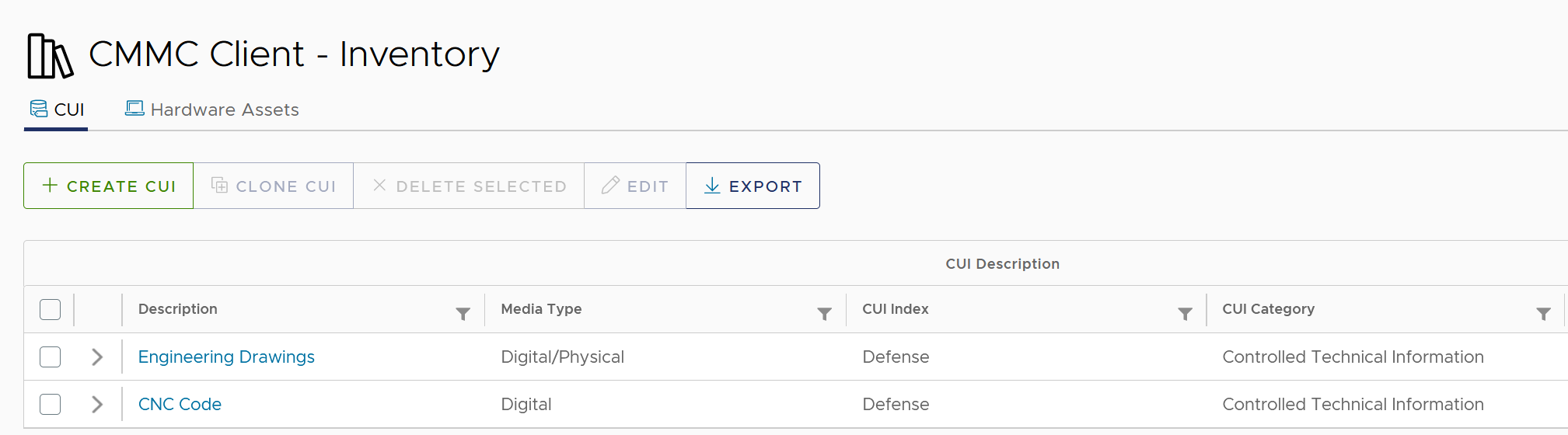Open the Media Type column filter
Screen dimensions: 1568x435
[x=824, y=314]
